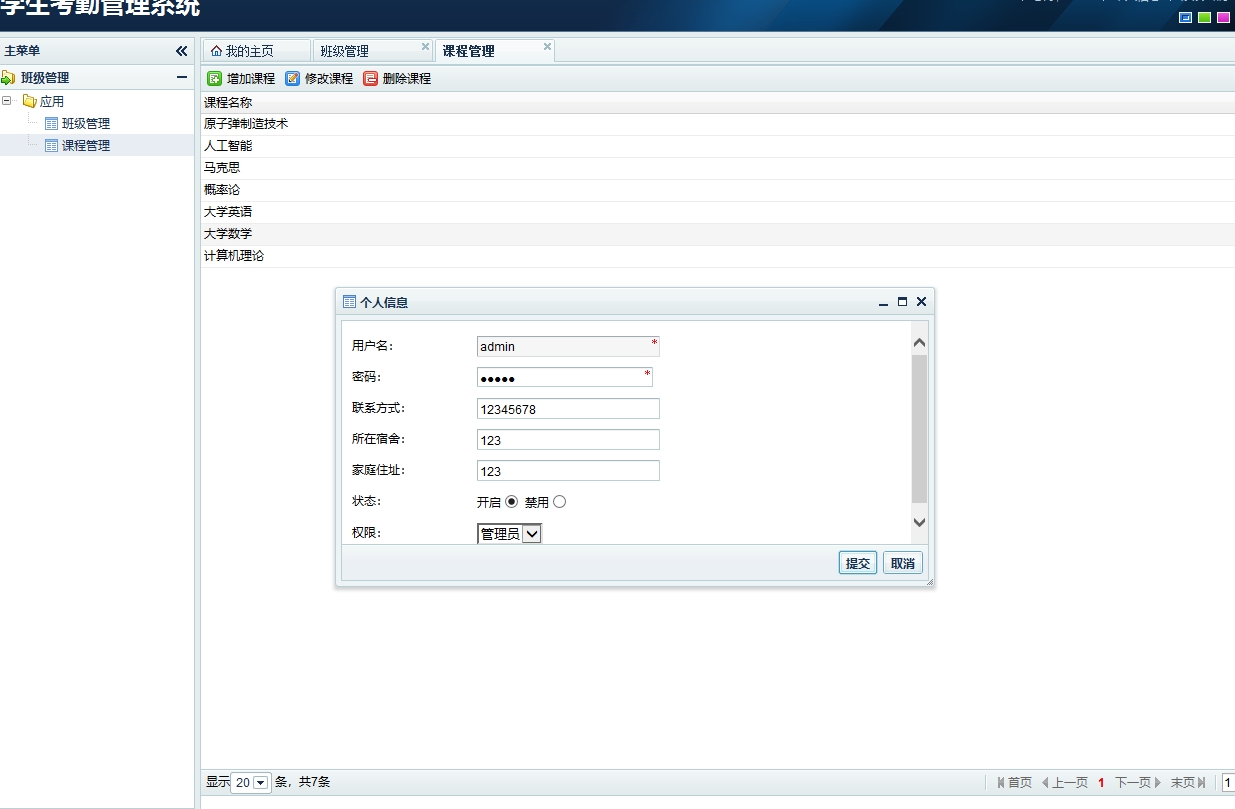Click the 课程名称 column header
1235x809 pixels.
tap(718, 102)
